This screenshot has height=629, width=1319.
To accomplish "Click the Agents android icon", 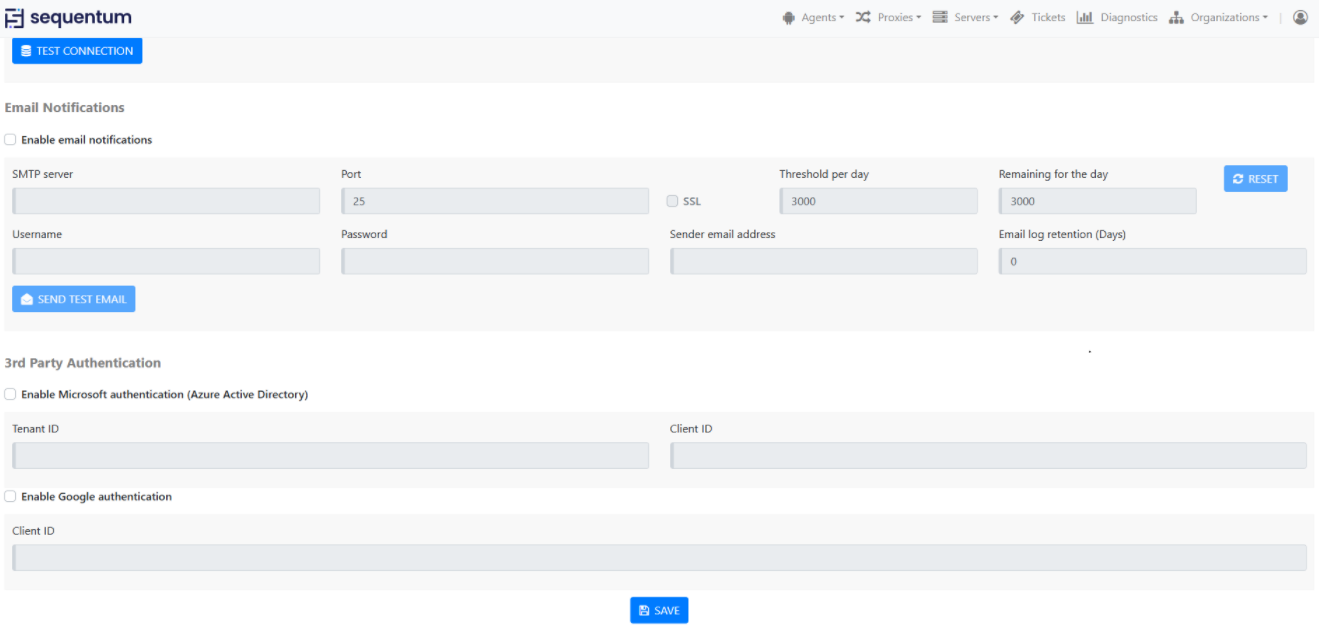I will [789, 18].
